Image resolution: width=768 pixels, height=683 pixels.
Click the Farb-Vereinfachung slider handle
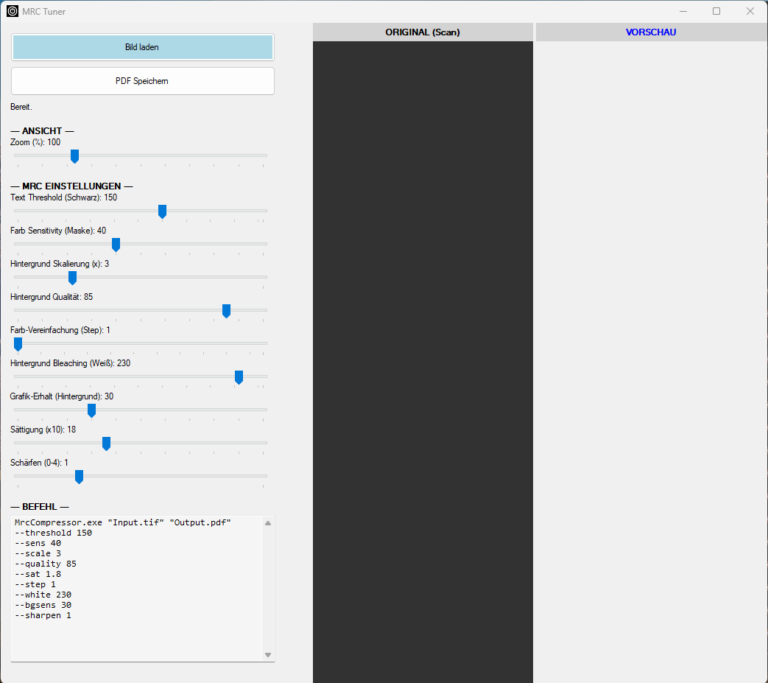(18, 344)
